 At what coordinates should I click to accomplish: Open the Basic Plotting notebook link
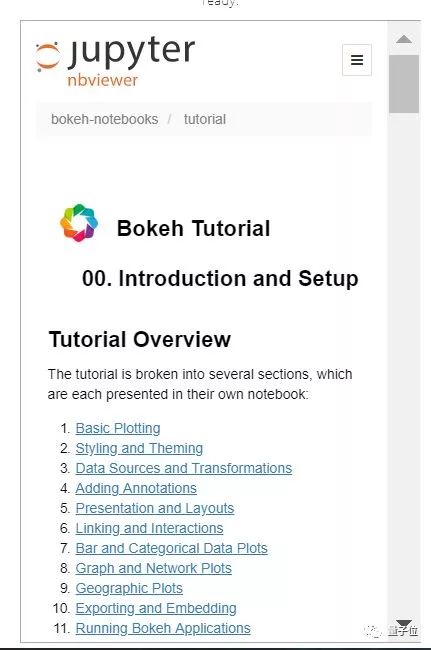click(x=118, y=428)
